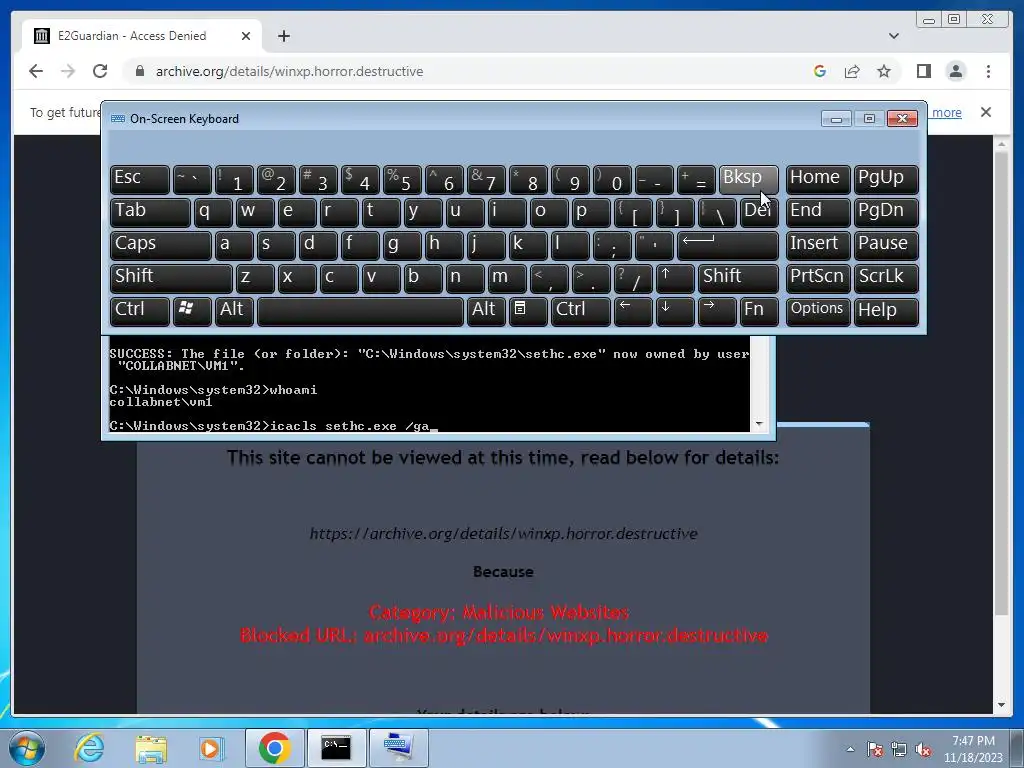The image size is (1024, 768).
Task: Toggle the left Alt key
Action: [234, 310]
